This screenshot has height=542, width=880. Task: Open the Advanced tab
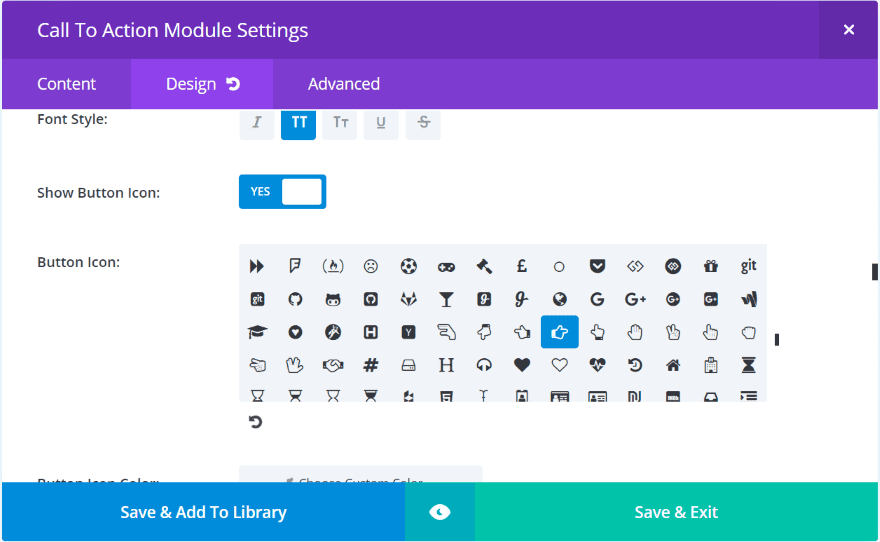343,84
